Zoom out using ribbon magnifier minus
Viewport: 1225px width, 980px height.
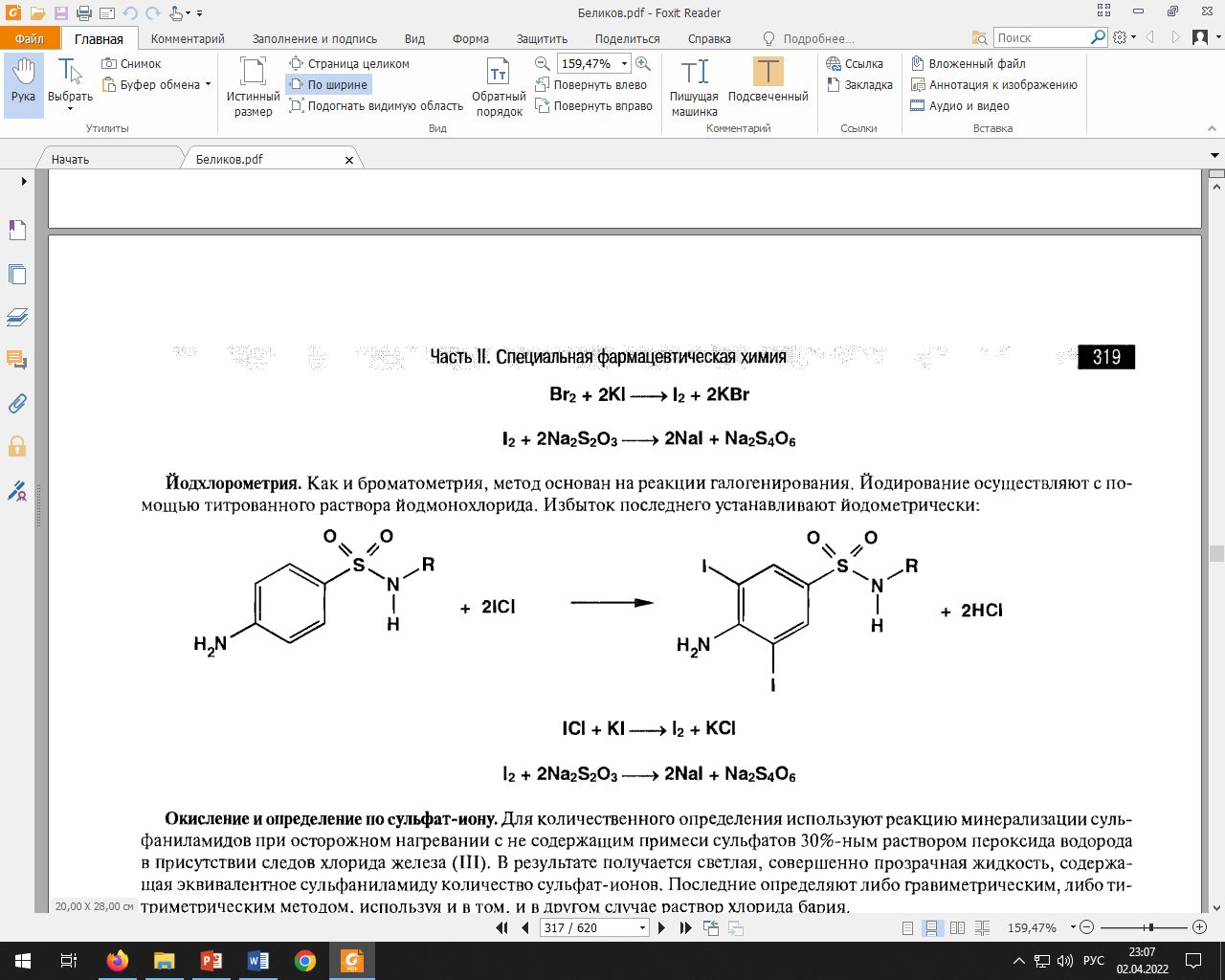(x=543, y=64)
